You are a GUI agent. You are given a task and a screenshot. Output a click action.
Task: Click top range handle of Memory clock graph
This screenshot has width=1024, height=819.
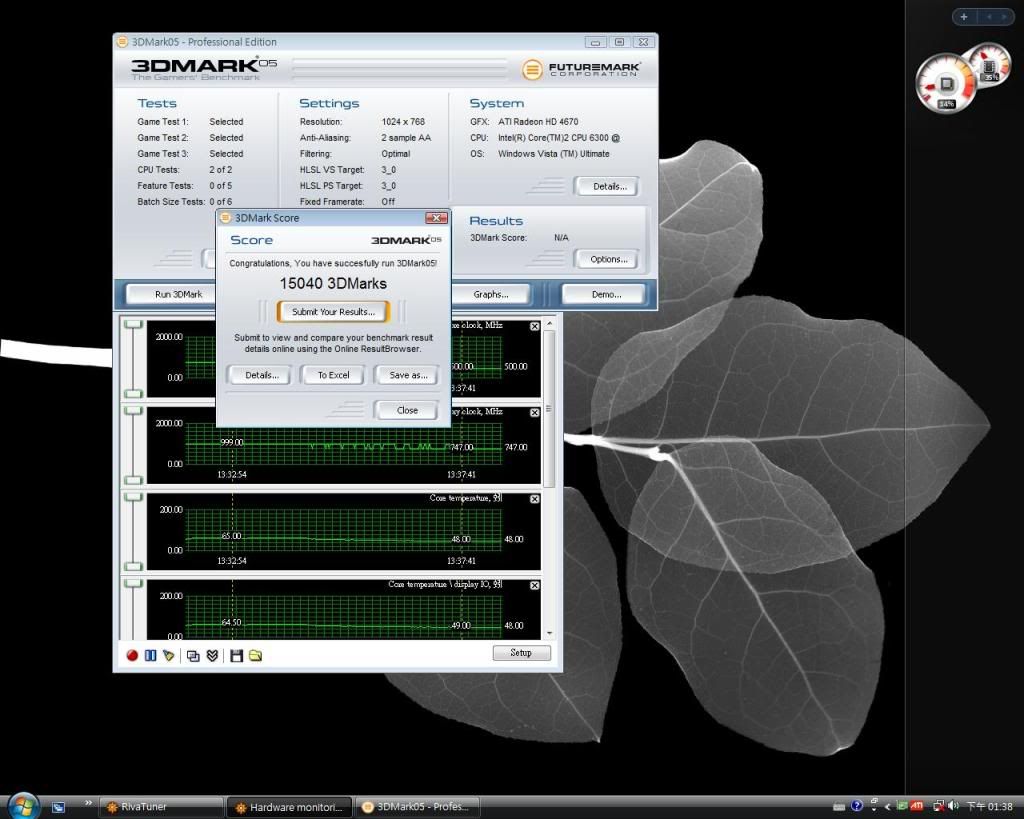[x=133, y=411]
